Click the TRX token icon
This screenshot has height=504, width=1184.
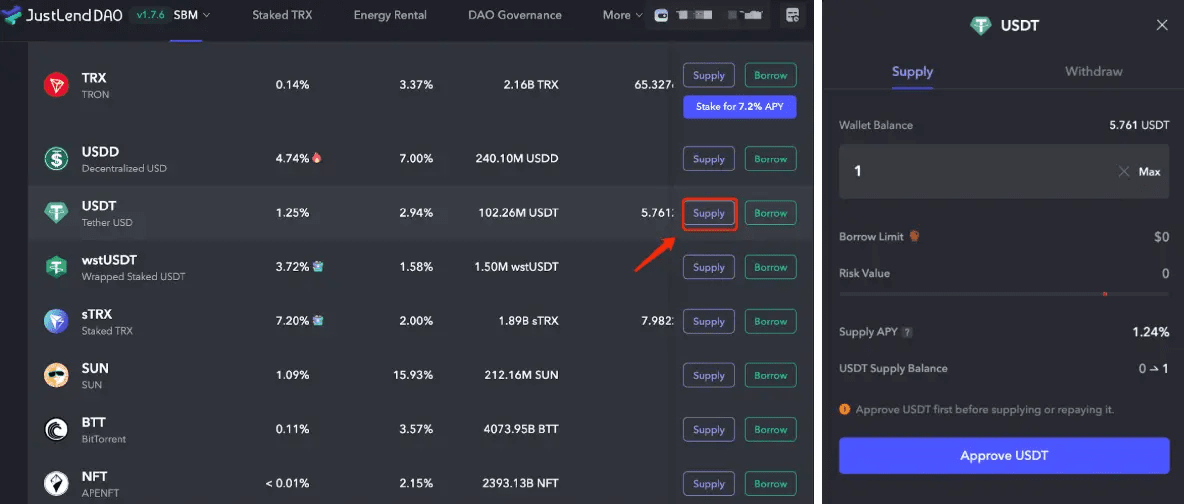(x=57, y=85)
